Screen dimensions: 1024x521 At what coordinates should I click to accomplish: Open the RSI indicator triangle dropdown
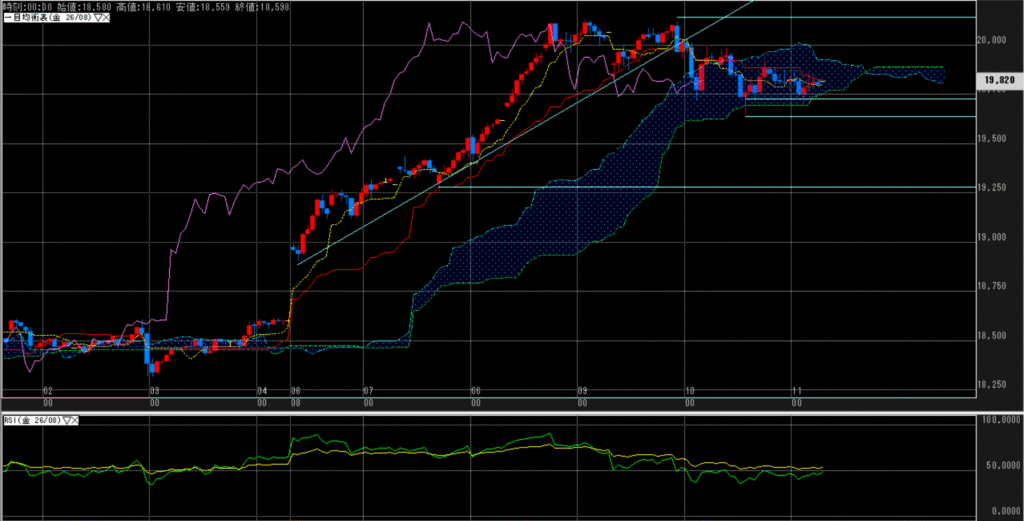(66, 421)
